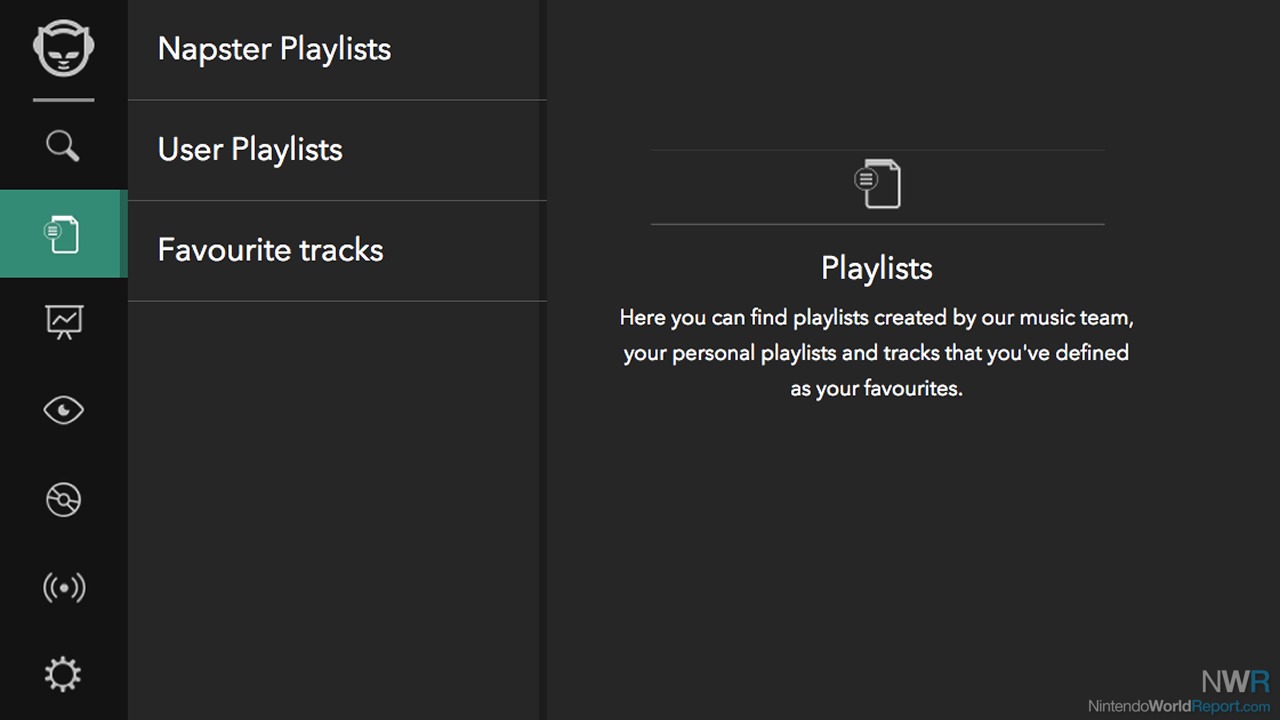
Task: Select the Playlists document icon in sidebar
Action: point(63,234)
